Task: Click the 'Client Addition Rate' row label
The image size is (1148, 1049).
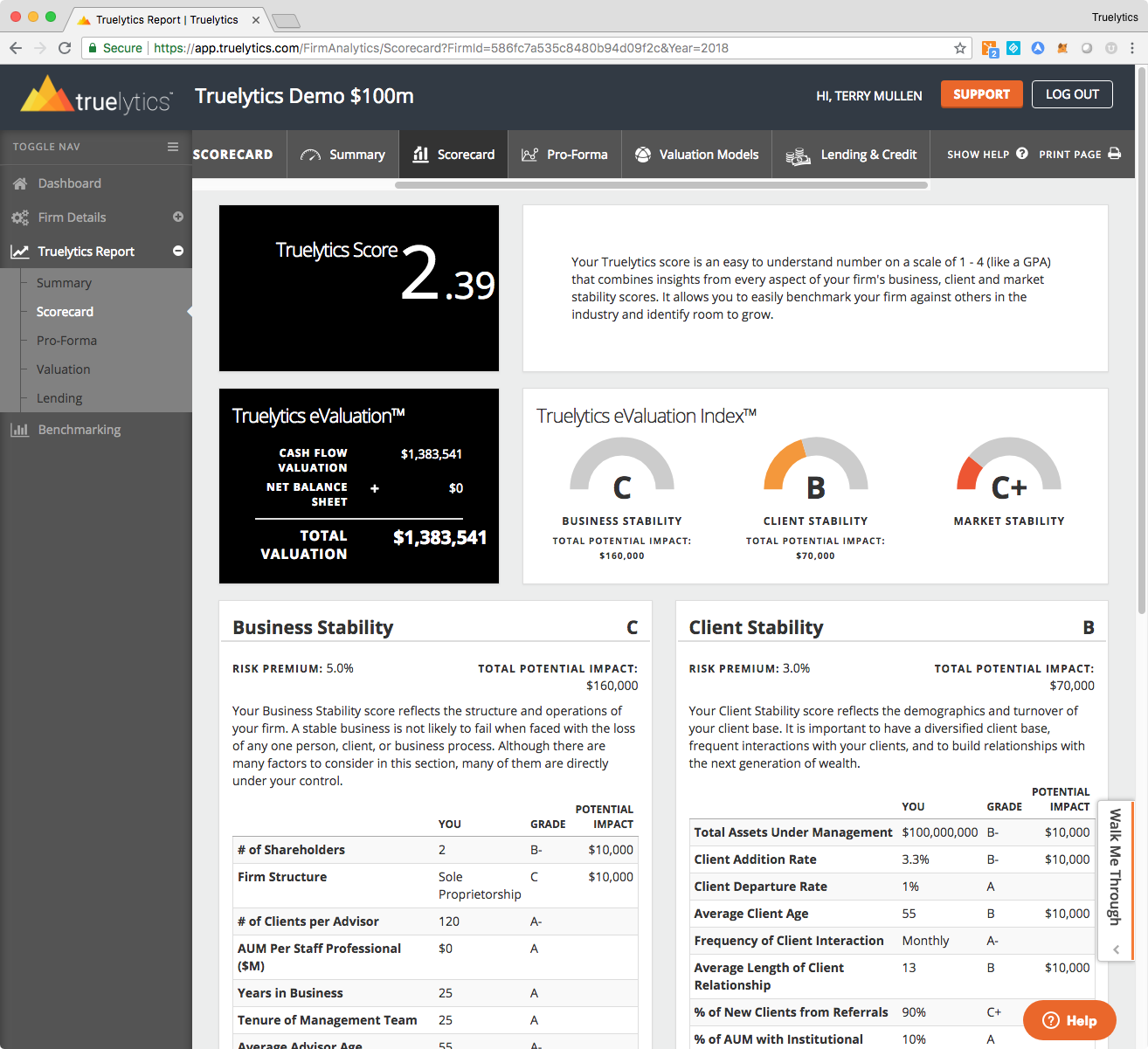Action: [755, 859]
